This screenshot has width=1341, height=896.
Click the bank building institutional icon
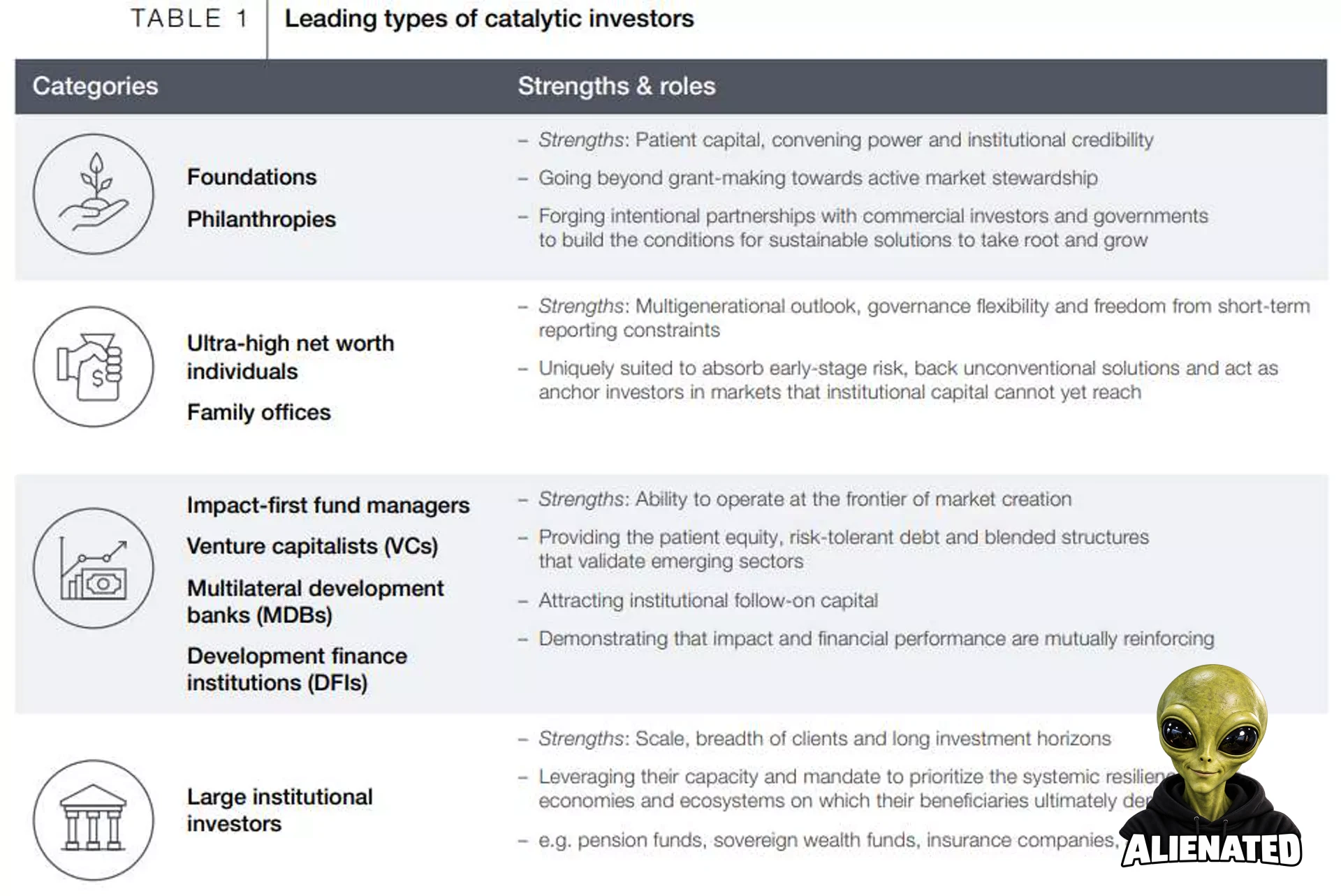coord(94,821)
